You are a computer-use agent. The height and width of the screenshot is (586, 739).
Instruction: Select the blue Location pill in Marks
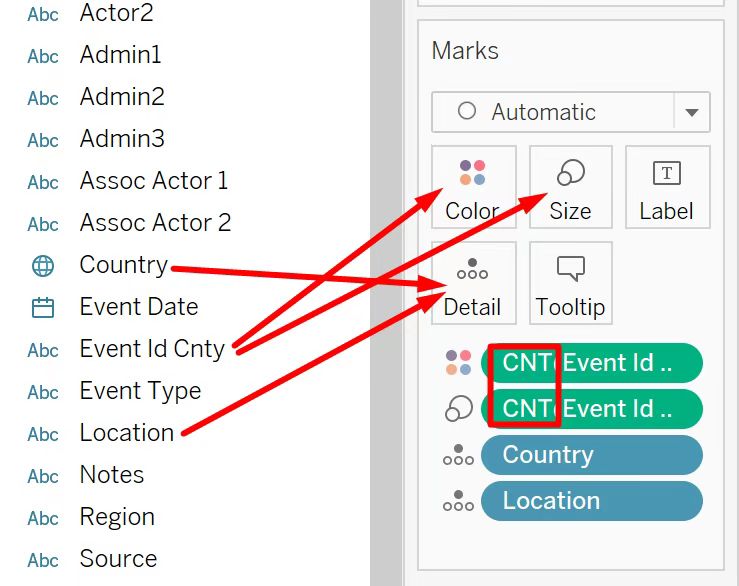tap(591, 501)
